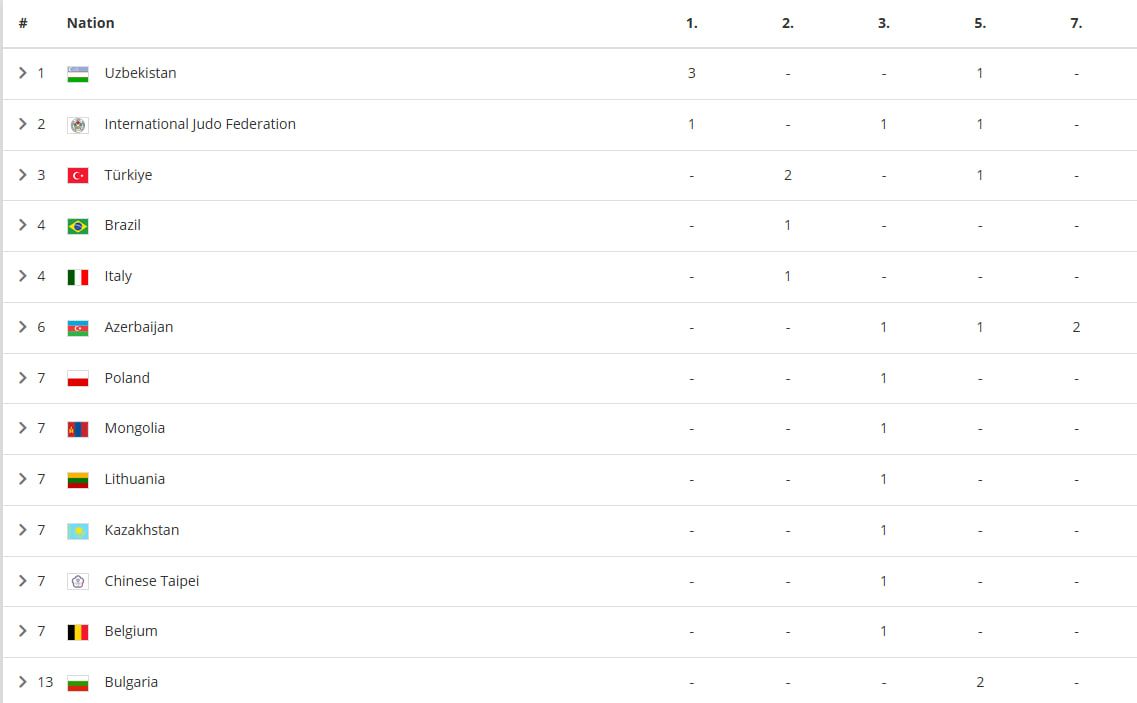
Task: Click the Türkiye flag icon
Action: point(78,176)
